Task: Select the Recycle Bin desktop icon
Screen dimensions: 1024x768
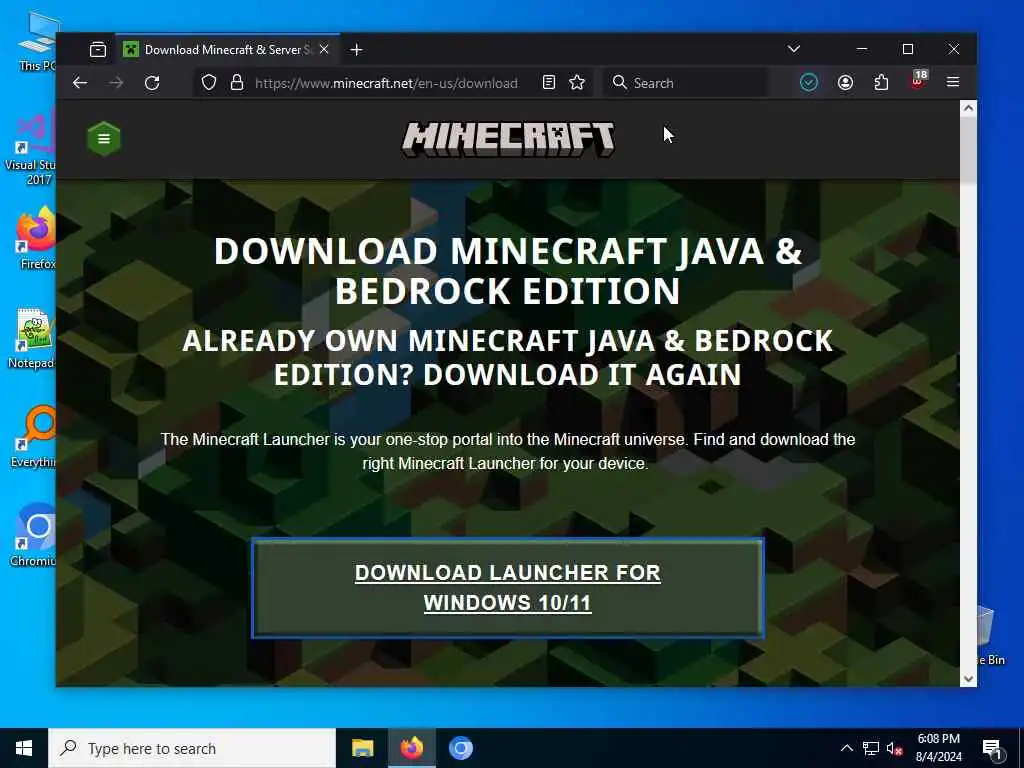Action: pos(991,635)
